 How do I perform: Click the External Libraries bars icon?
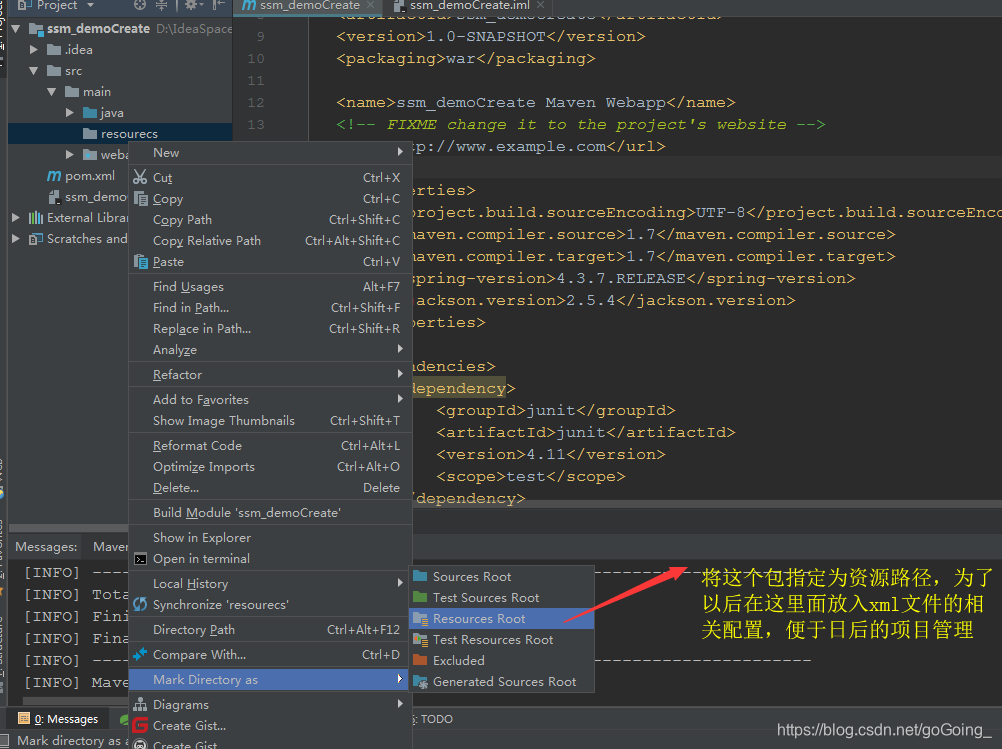click(x=36, y=218)
